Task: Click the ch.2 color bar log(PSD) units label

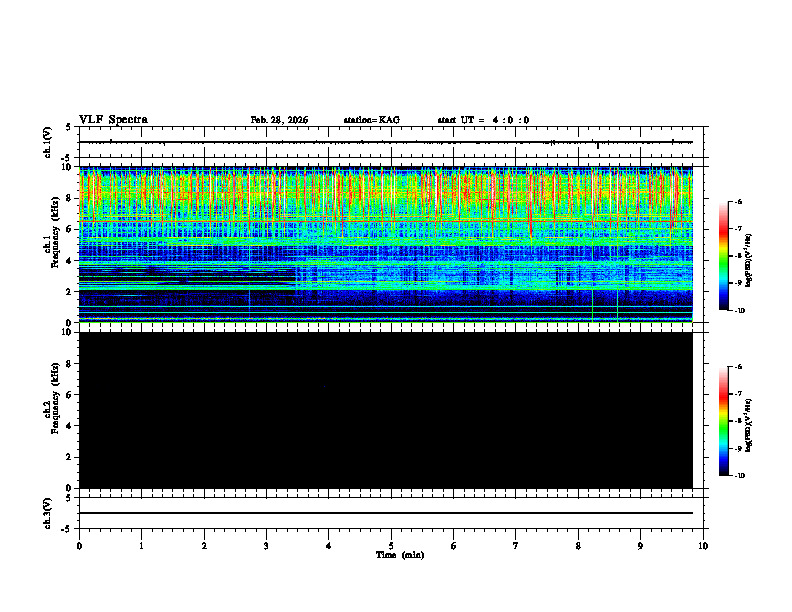Action: [749, 425]
